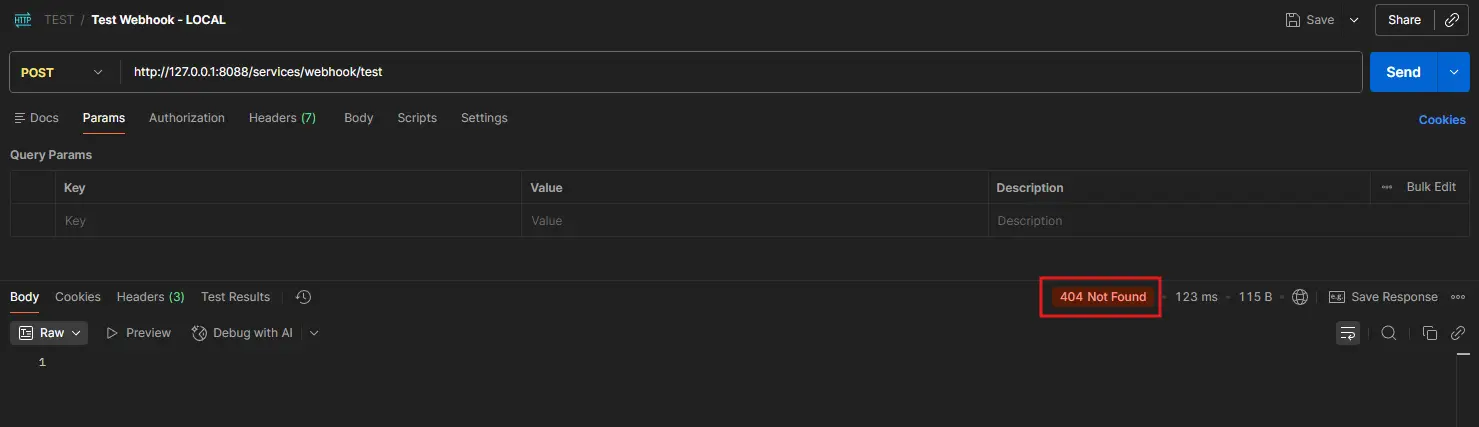This screenshot has width=1479, height=427.
Task: Open the Raw format dropdown
Action: tap(49, 333)
